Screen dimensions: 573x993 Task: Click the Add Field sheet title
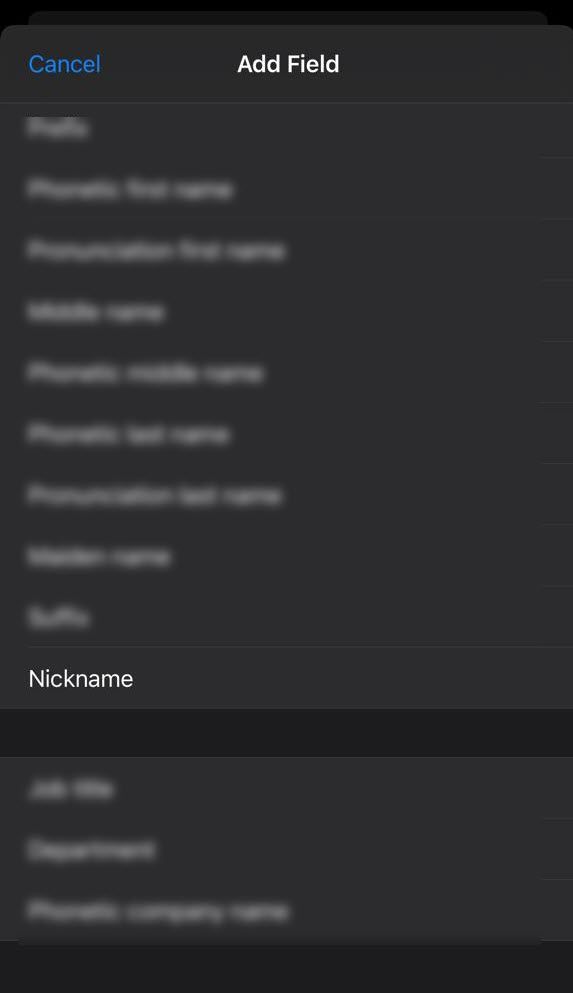click(288, 64)
